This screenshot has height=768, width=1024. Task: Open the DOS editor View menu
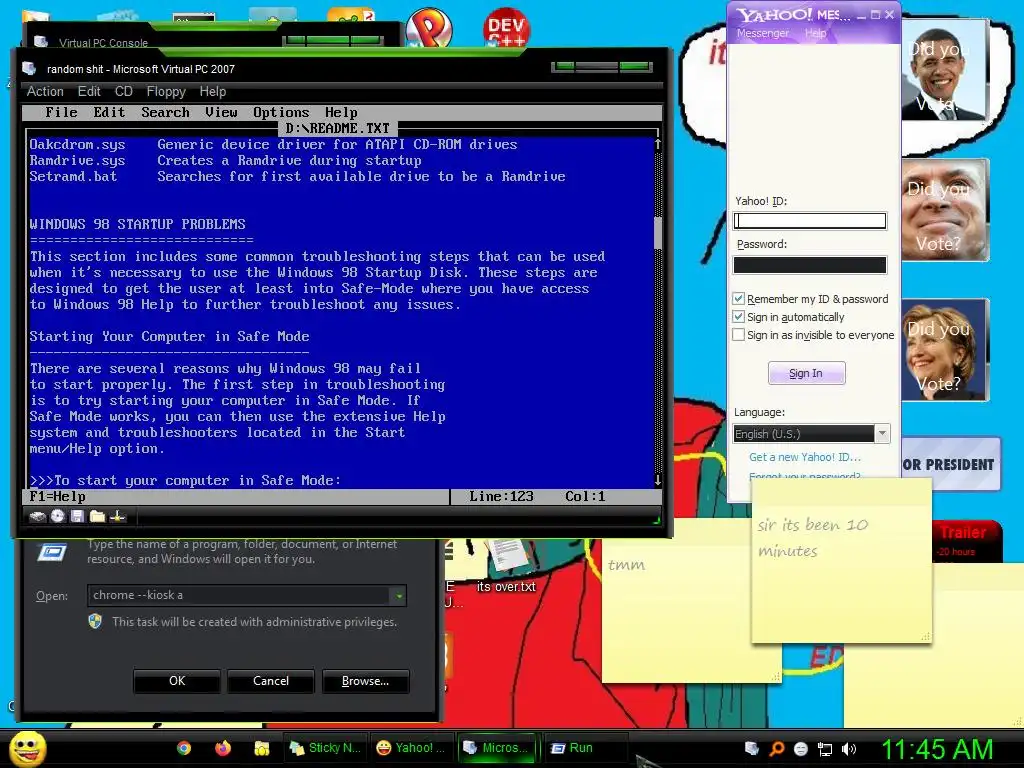(x=221, y=112)
